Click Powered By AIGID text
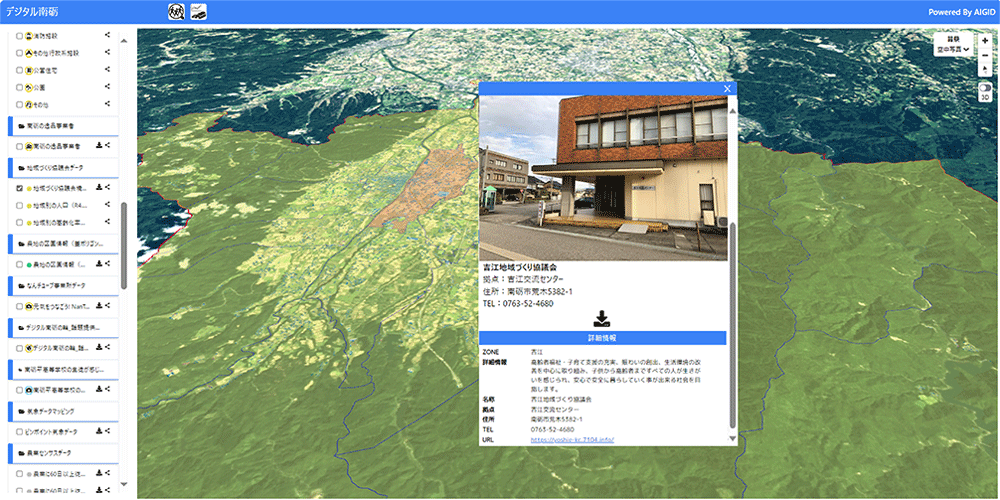 coord(961,12)
